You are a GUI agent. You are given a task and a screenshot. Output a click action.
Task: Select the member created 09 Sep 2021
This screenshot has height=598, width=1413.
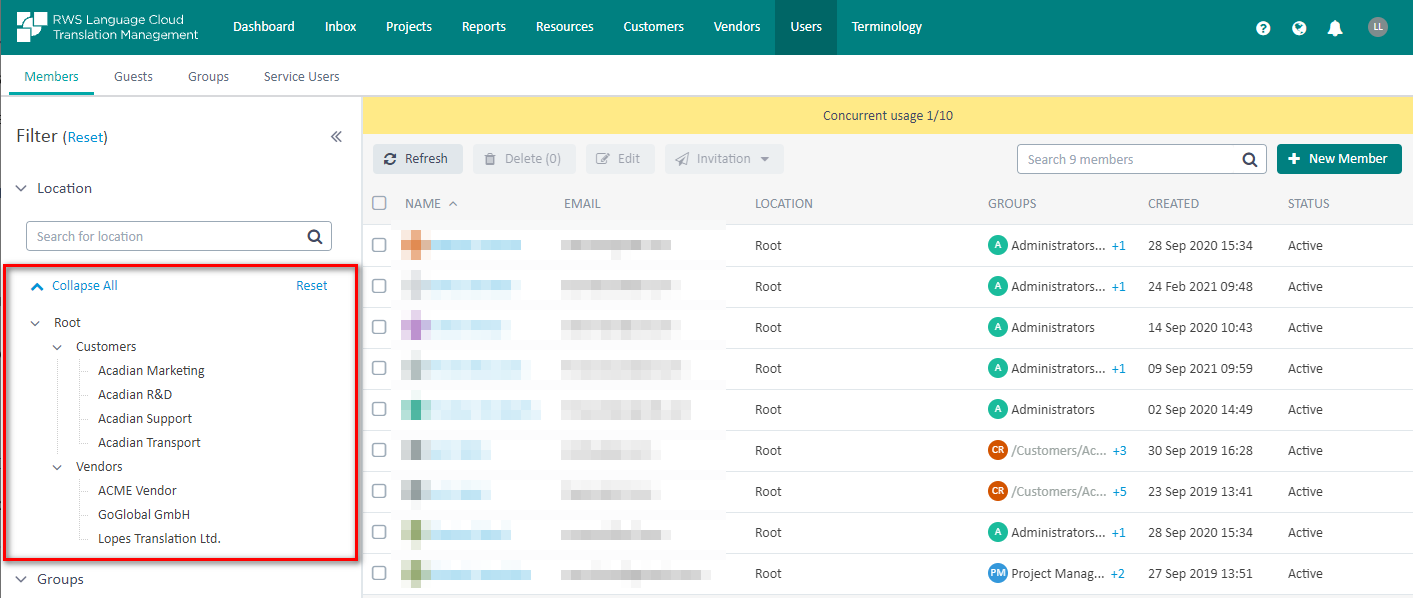pyautogui.click(x=379, y=368)
